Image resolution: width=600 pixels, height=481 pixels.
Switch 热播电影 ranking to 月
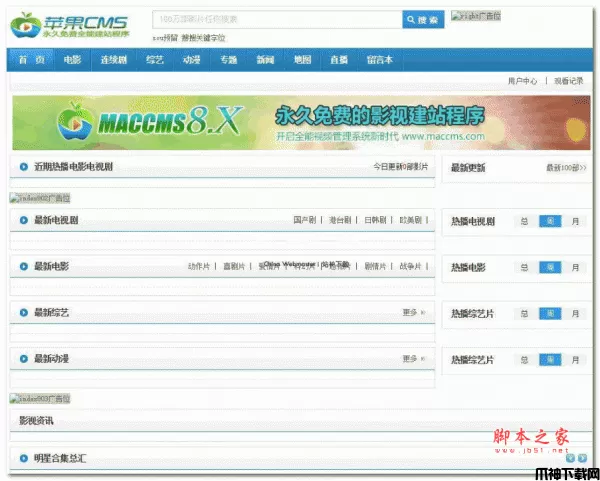(x=575, y=267)
